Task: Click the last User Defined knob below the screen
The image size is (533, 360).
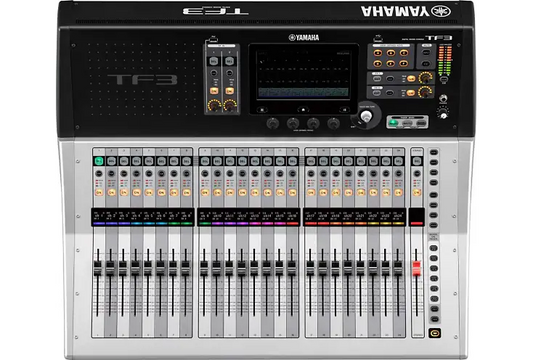Action: [333, 123]
